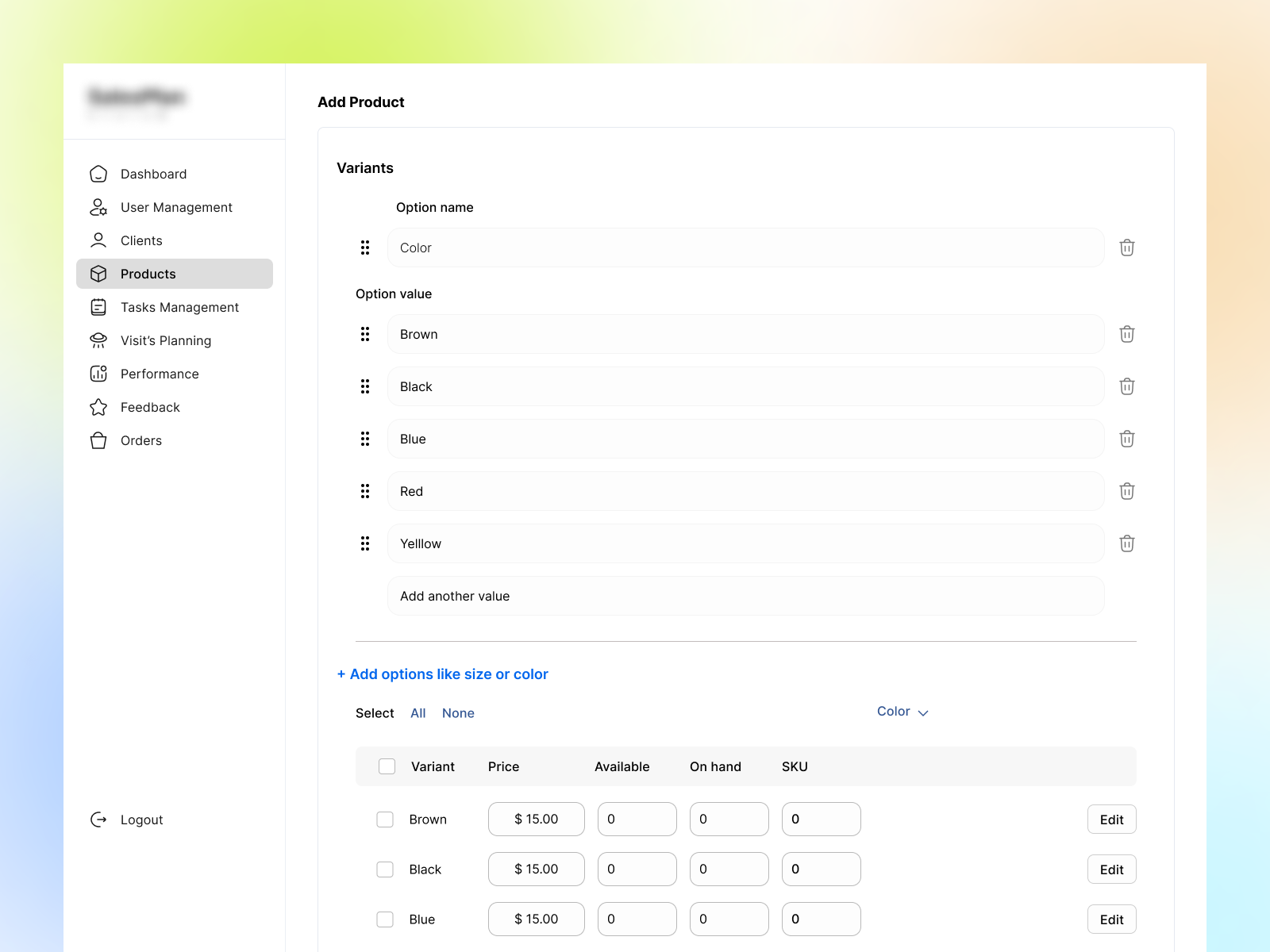Viewport: 1270px width, 952px height.
Task: Click Add options like size or color
Action: tap(442, 674)
